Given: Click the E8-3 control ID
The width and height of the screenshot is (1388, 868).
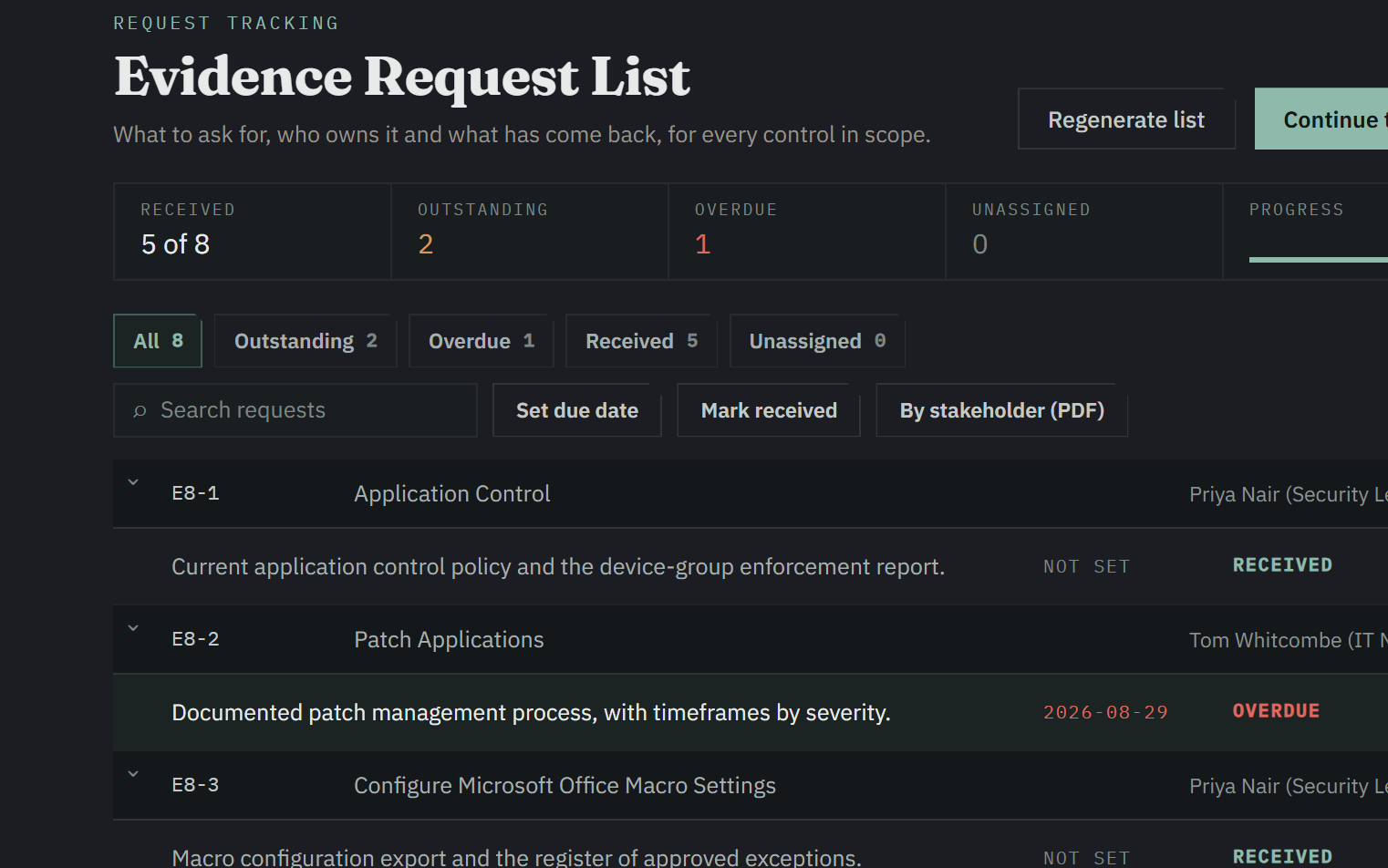Looking at the screenshot, I should click(x=195, y=785).
